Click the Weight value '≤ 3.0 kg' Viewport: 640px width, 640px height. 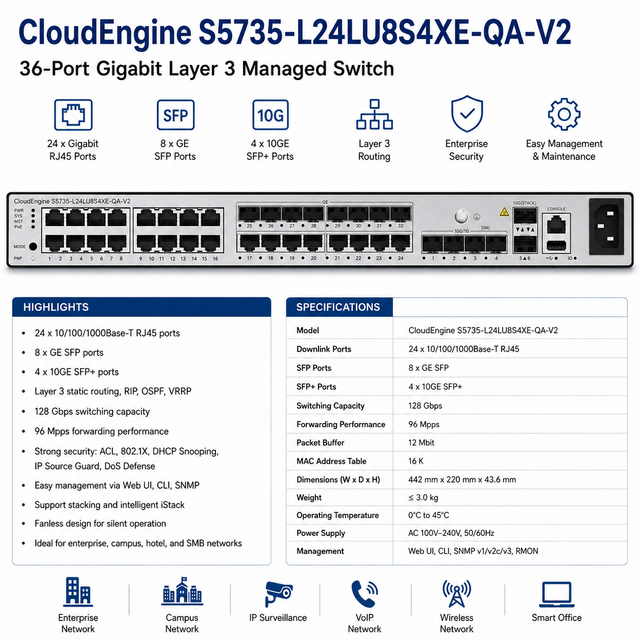tap(423, 498)
